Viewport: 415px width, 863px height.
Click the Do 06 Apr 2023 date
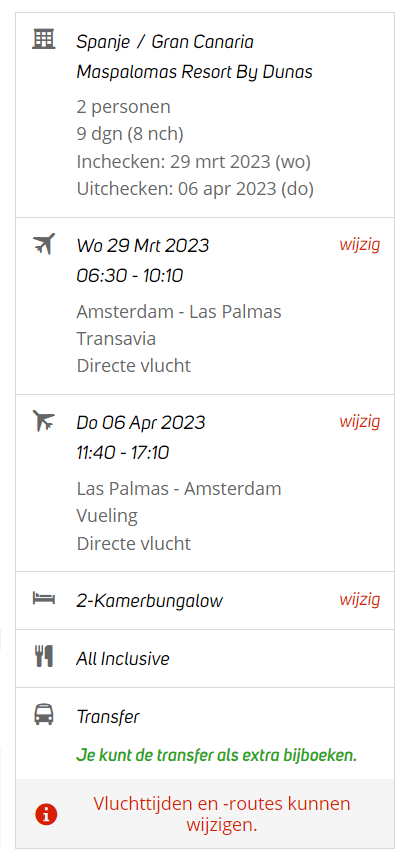(141, 423)
